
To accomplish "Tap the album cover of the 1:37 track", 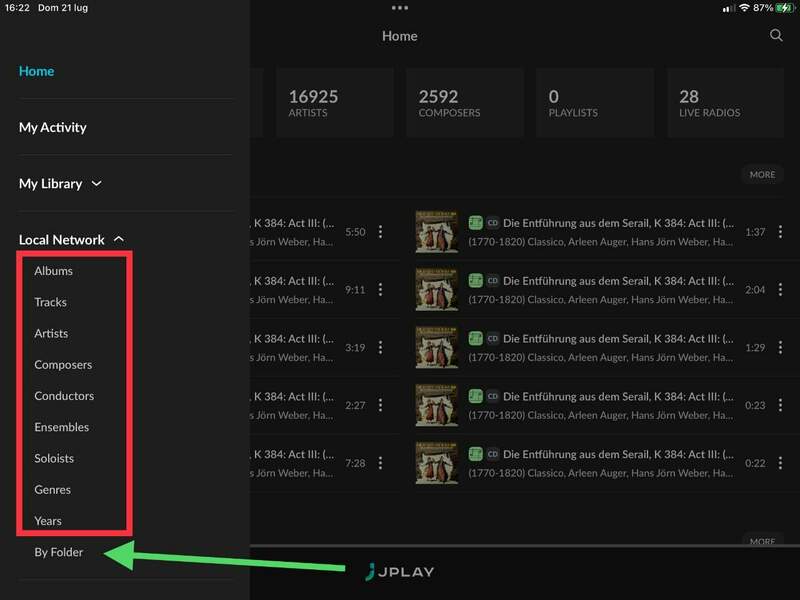I will click(x=436, y=232).
